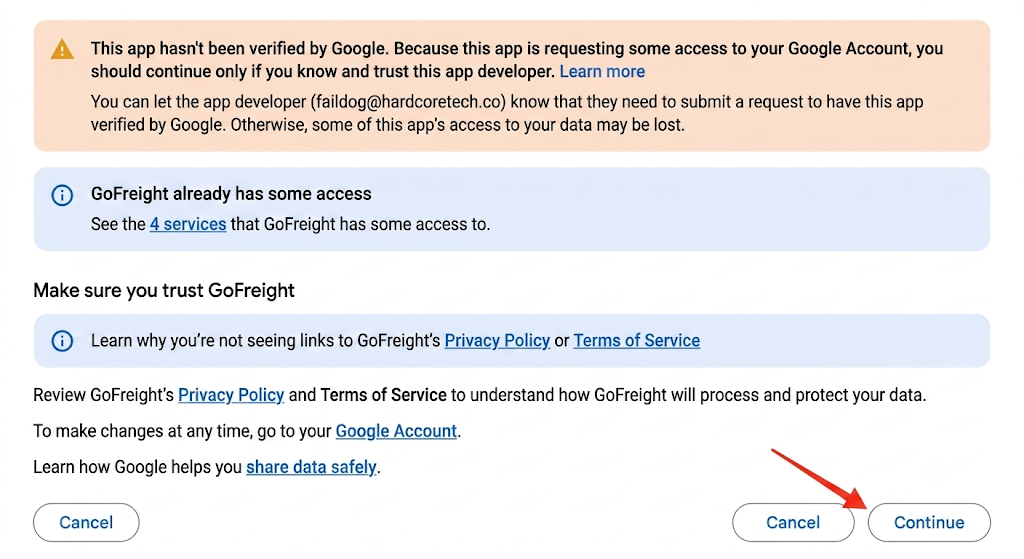The height and width of the screenshot is (559, 1024).
Task: Click the 'Make sure you trust GoFreight' heading
Action: (x=164, y=290)
